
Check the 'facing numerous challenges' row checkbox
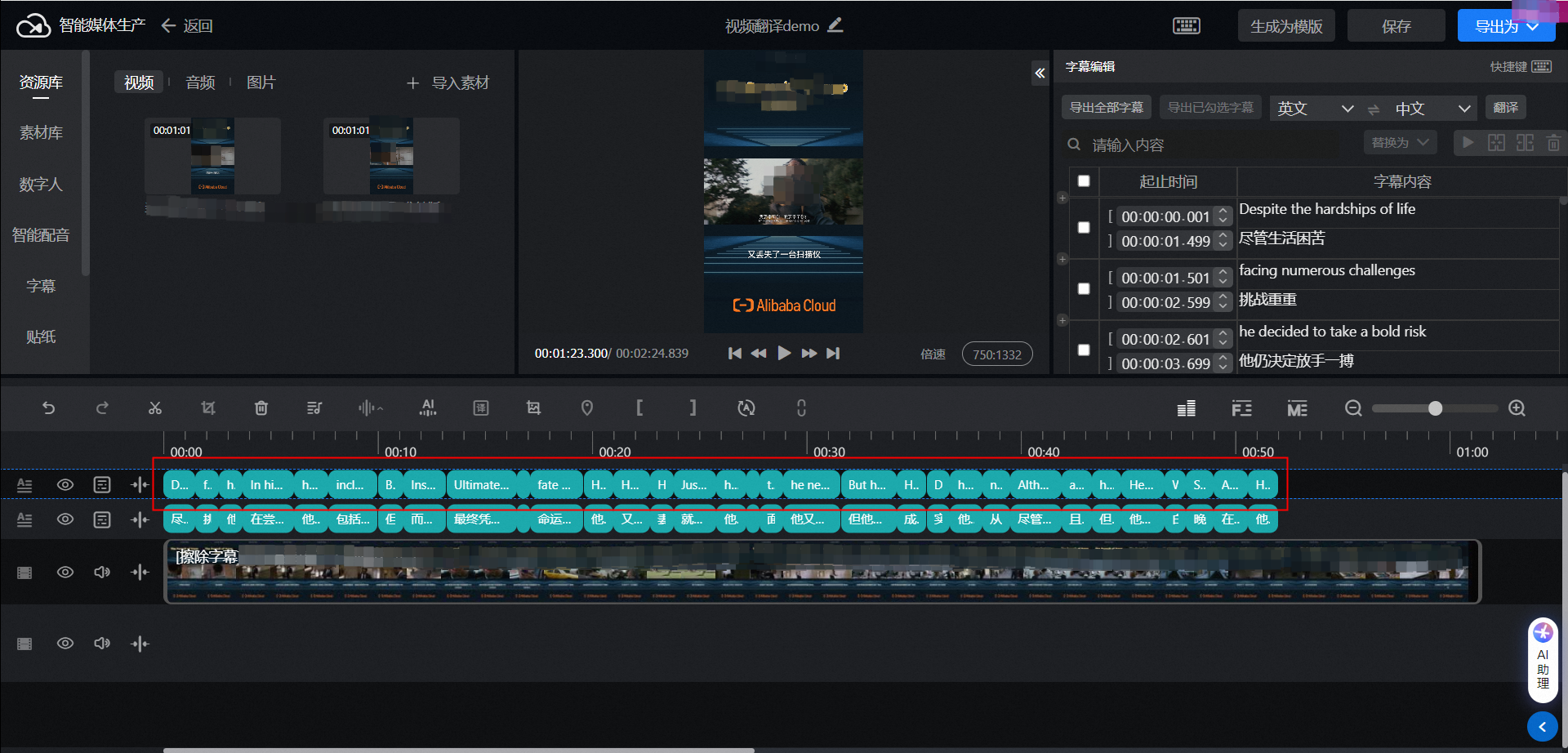point(1084,289)
